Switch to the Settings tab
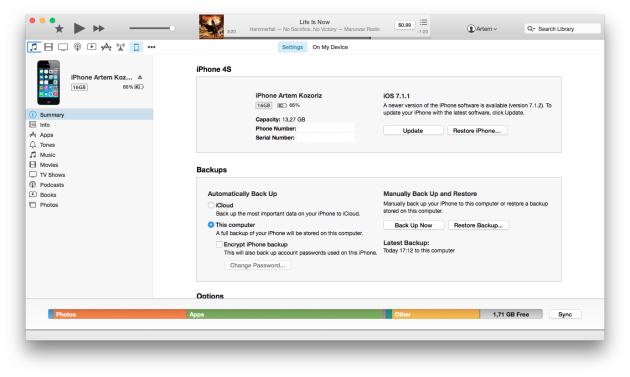The width and height of the screenshot is (630, 377). pos(292,47)
